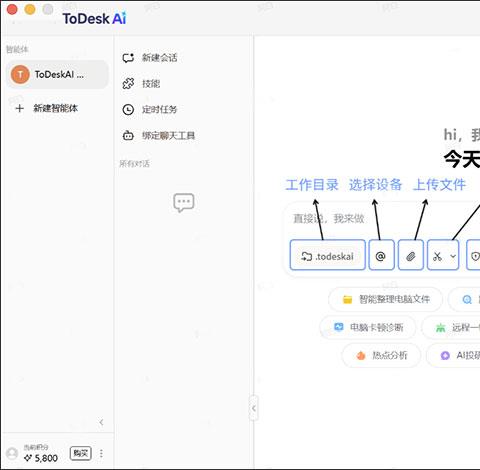The width and height of the screenshot is (480, 470).
Task: Collapse the agent sidebar with left chevron
Action: click(x=101, y=422)
